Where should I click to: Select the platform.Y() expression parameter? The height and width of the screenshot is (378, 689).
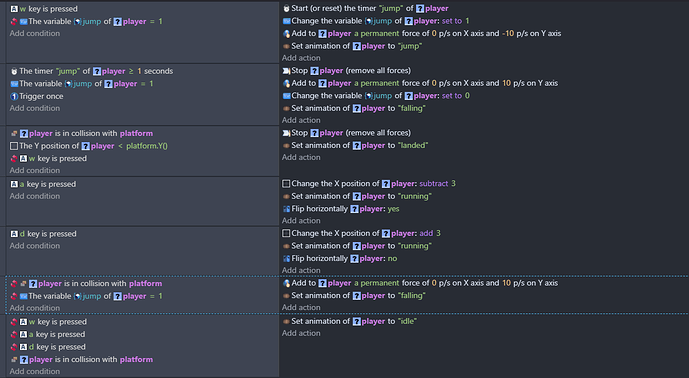pyautogui.click(x=147, y=146)
